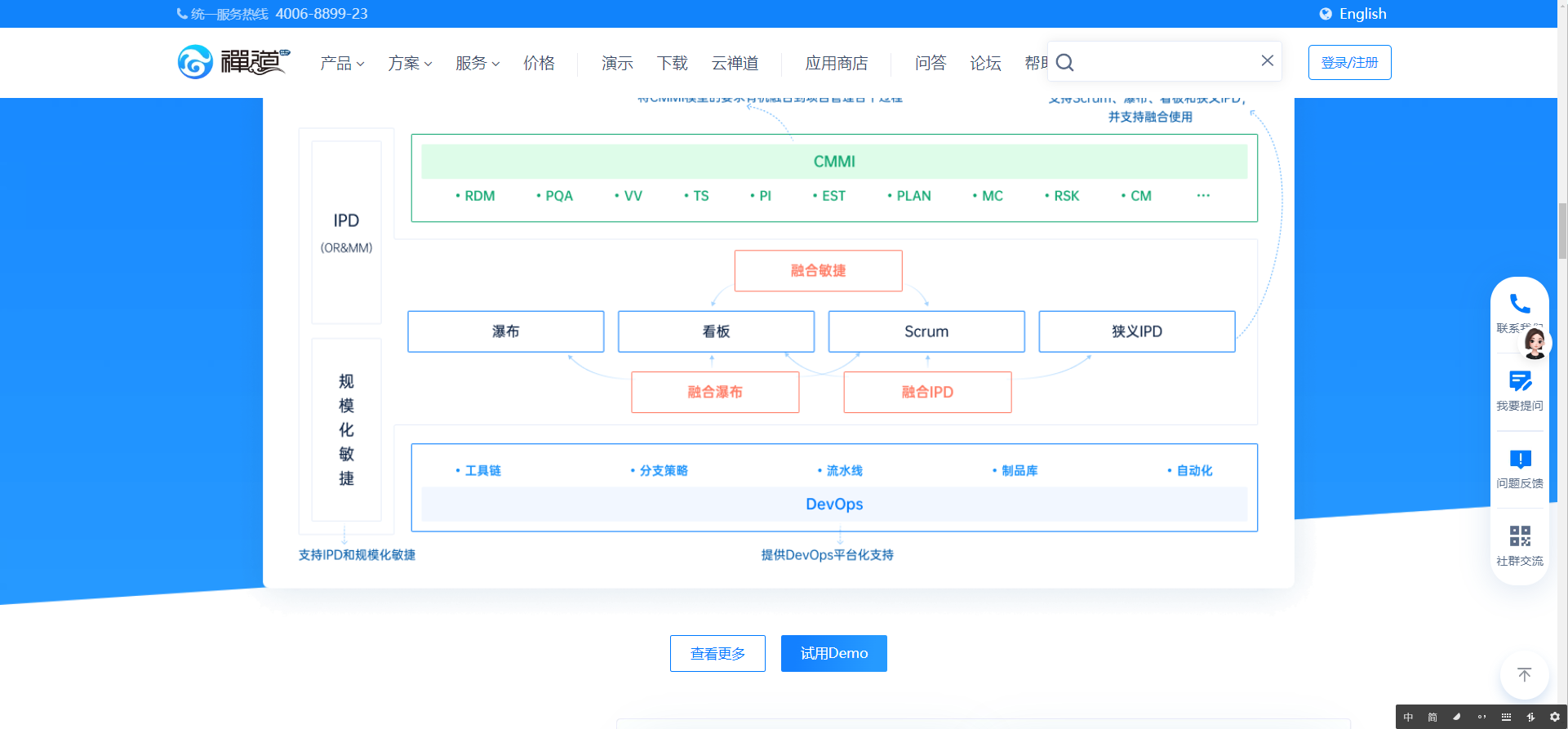Click the 看板 box in diagram

click(x=716, y=331)
